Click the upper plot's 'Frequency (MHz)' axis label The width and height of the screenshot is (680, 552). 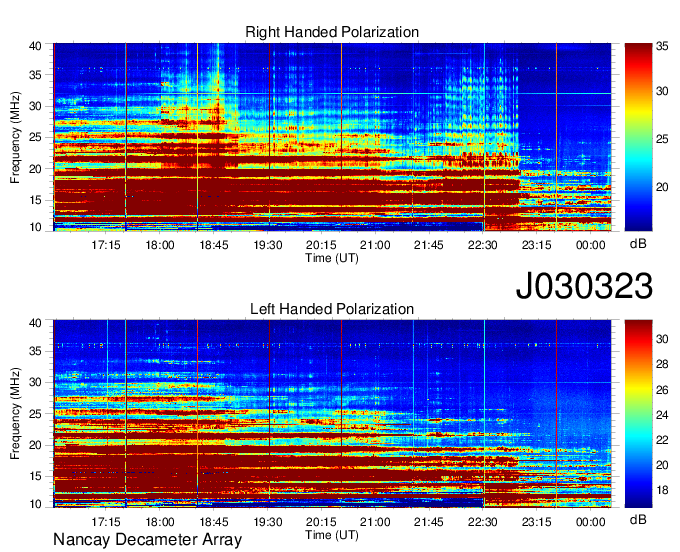pos(15,137)
